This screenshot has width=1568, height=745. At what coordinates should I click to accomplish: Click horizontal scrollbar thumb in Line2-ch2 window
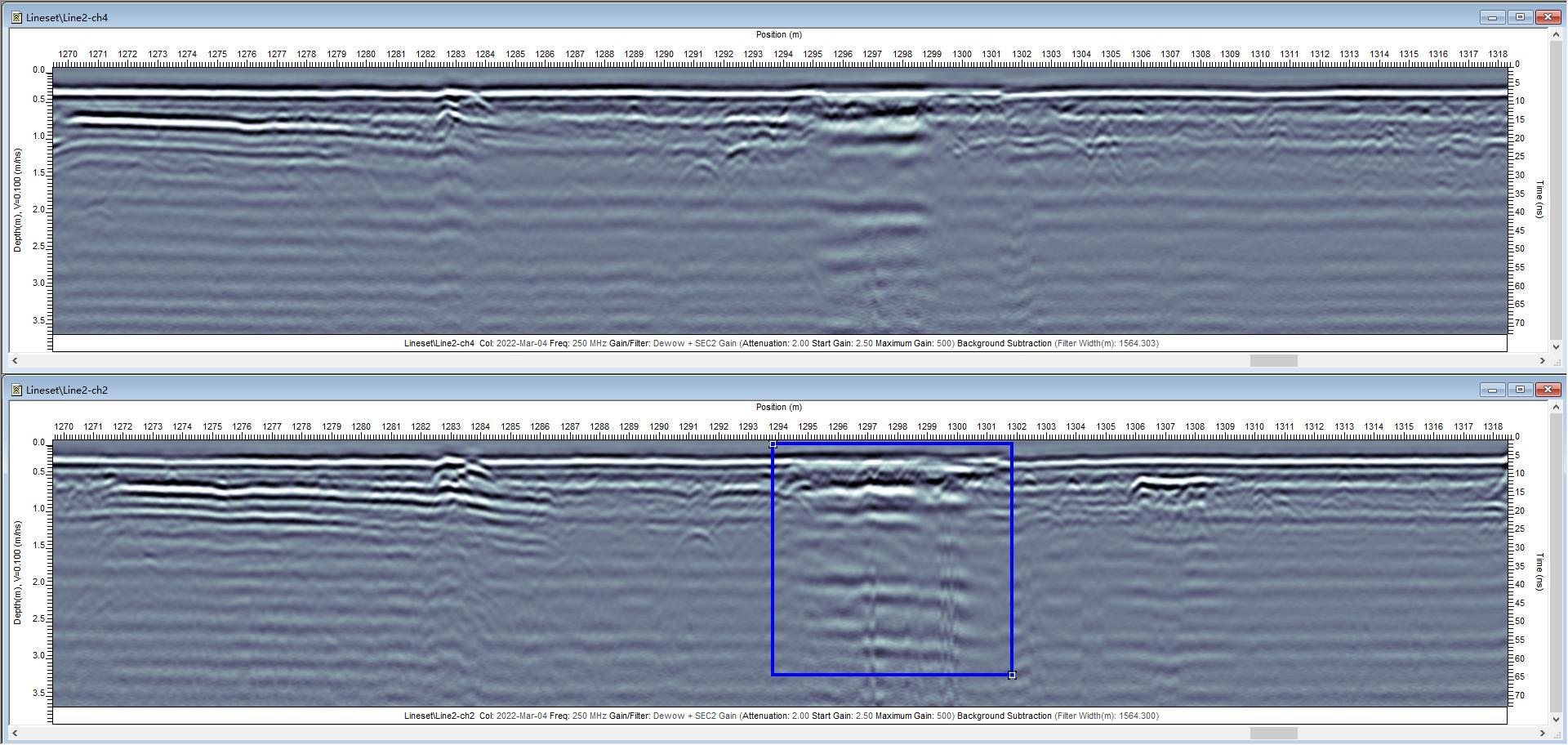(1274, 733)
